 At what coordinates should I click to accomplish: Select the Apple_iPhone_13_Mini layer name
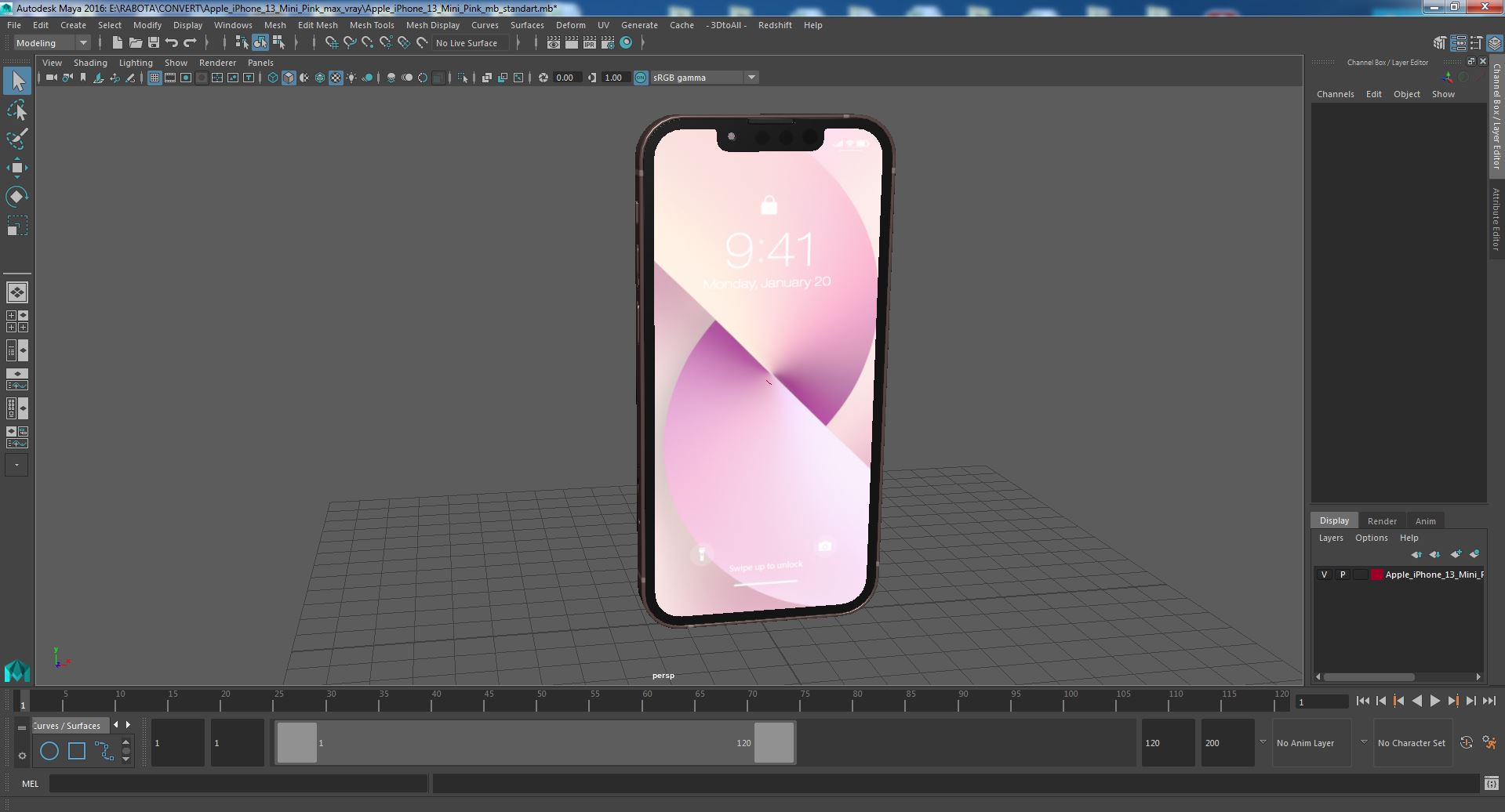[1434, 575]
